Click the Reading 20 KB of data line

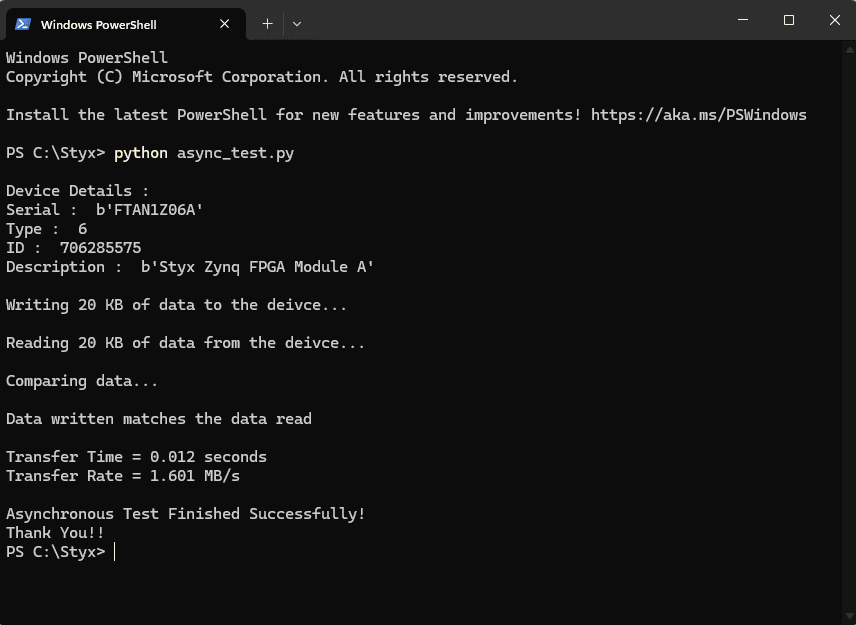point(185,343)
